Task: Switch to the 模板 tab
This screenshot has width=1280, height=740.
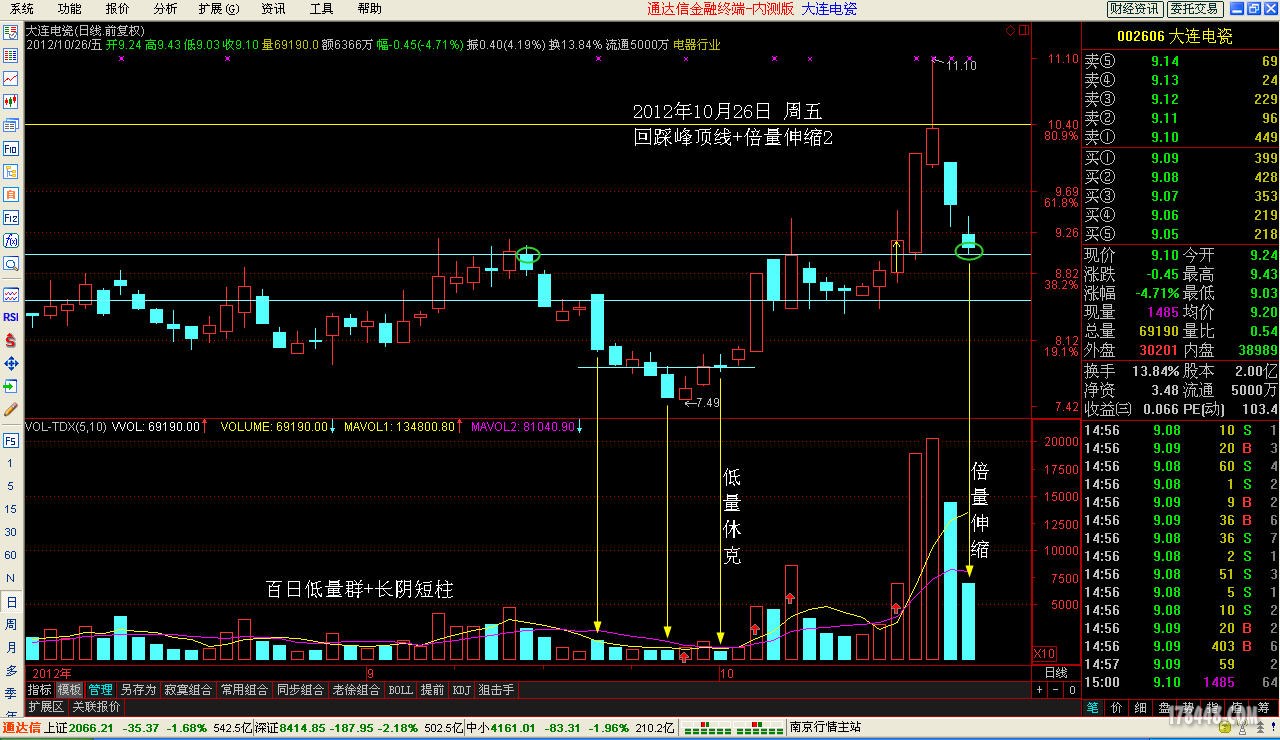Action: click(x=70, y=690)
